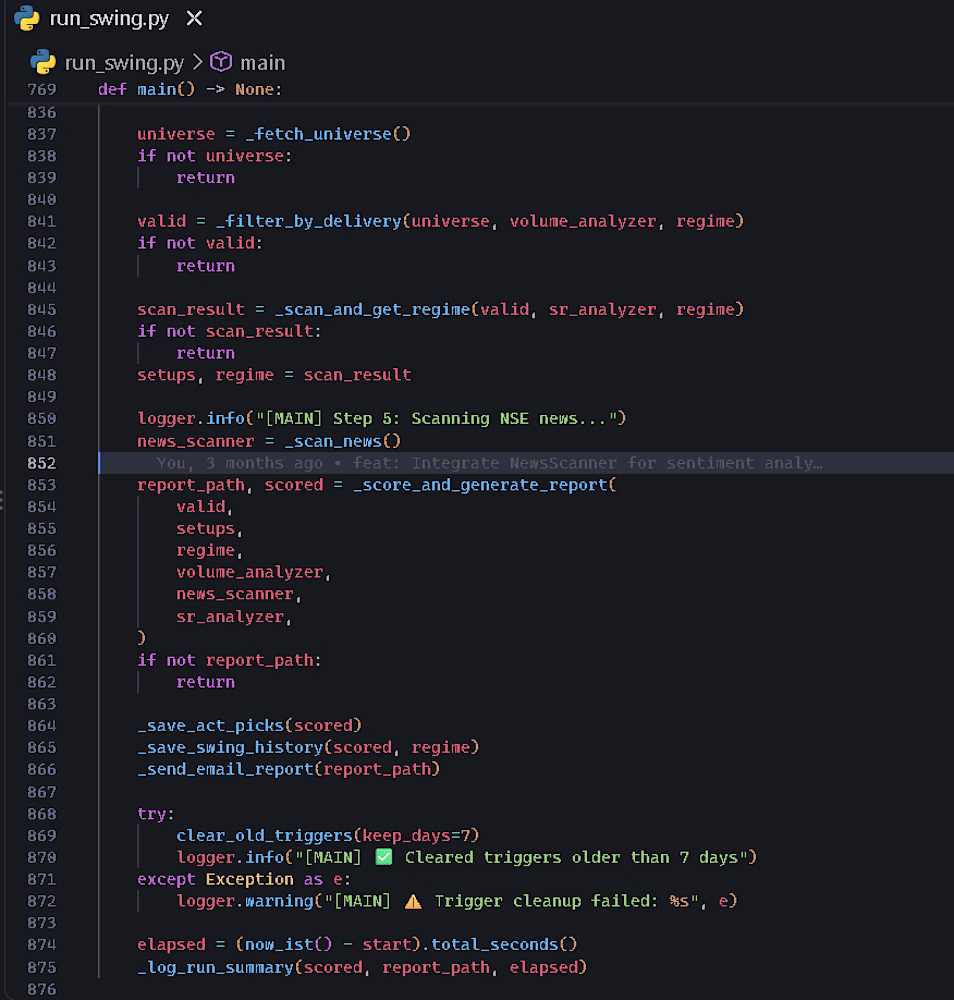The image size is (954, 1000).
Task: Place cursor on _send_email_report
Action: [225, 769]
